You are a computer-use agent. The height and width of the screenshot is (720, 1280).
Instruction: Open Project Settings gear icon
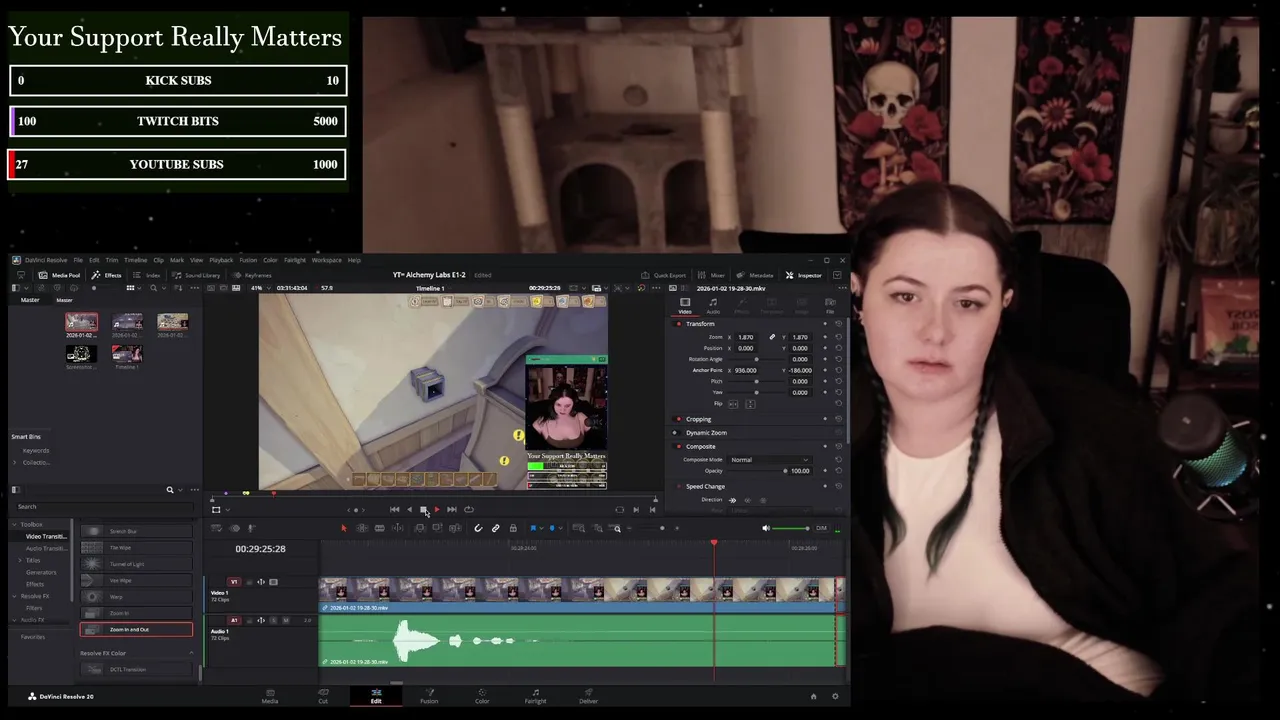click(835, 696)
